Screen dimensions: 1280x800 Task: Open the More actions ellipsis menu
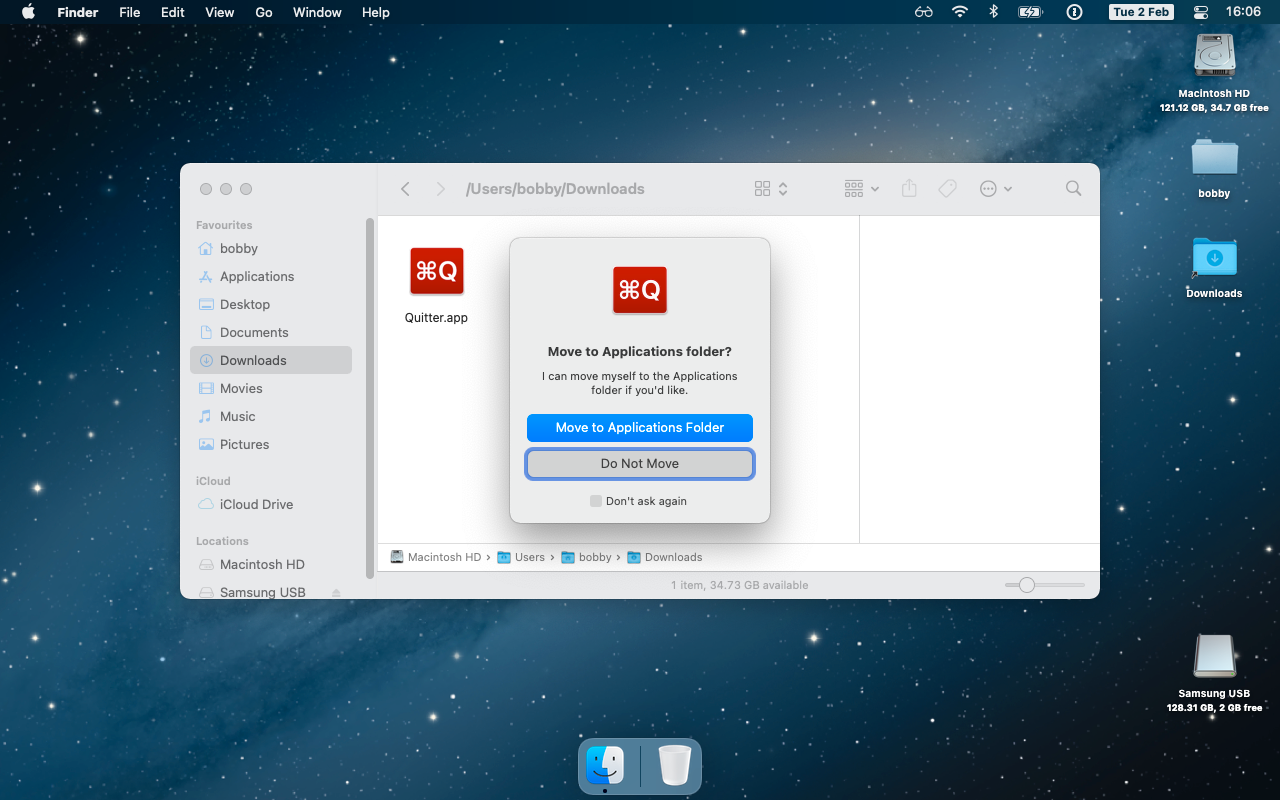[x=996, y=189]
